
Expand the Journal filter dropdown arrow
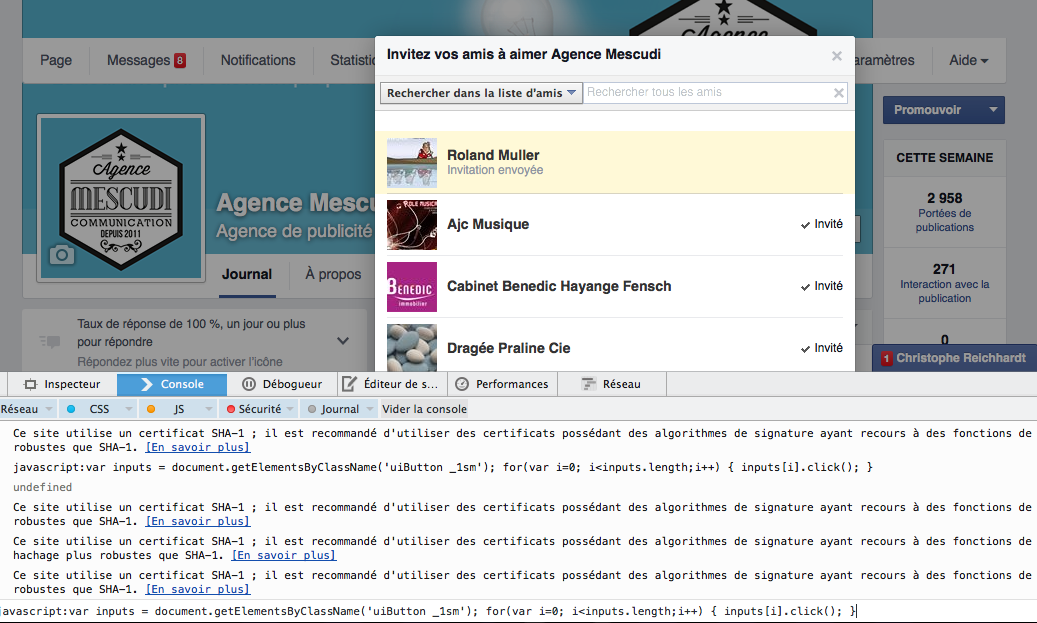(x=370, y=409)
